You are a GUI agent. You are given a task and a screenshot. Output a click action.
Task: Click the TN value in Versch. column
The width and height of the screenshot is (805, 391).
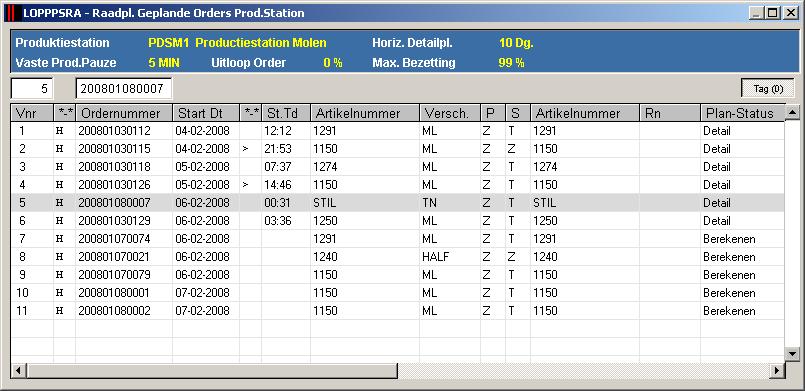[429, 203]
